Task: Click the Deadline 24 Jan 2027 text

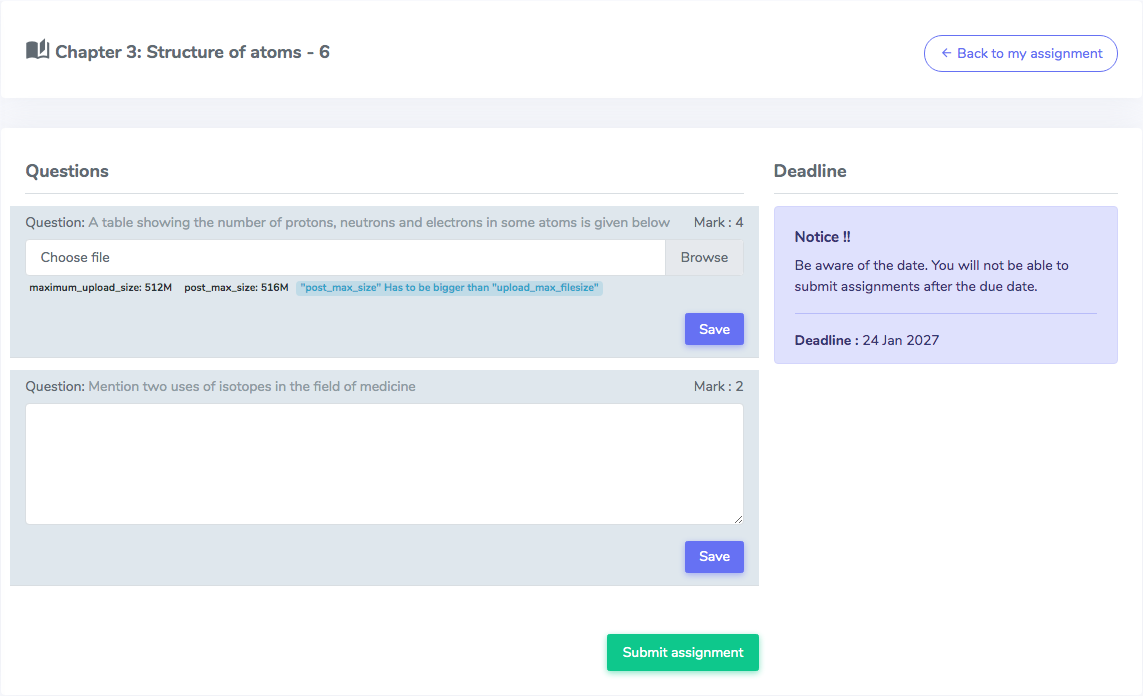Action: click(x=867, y=340)
